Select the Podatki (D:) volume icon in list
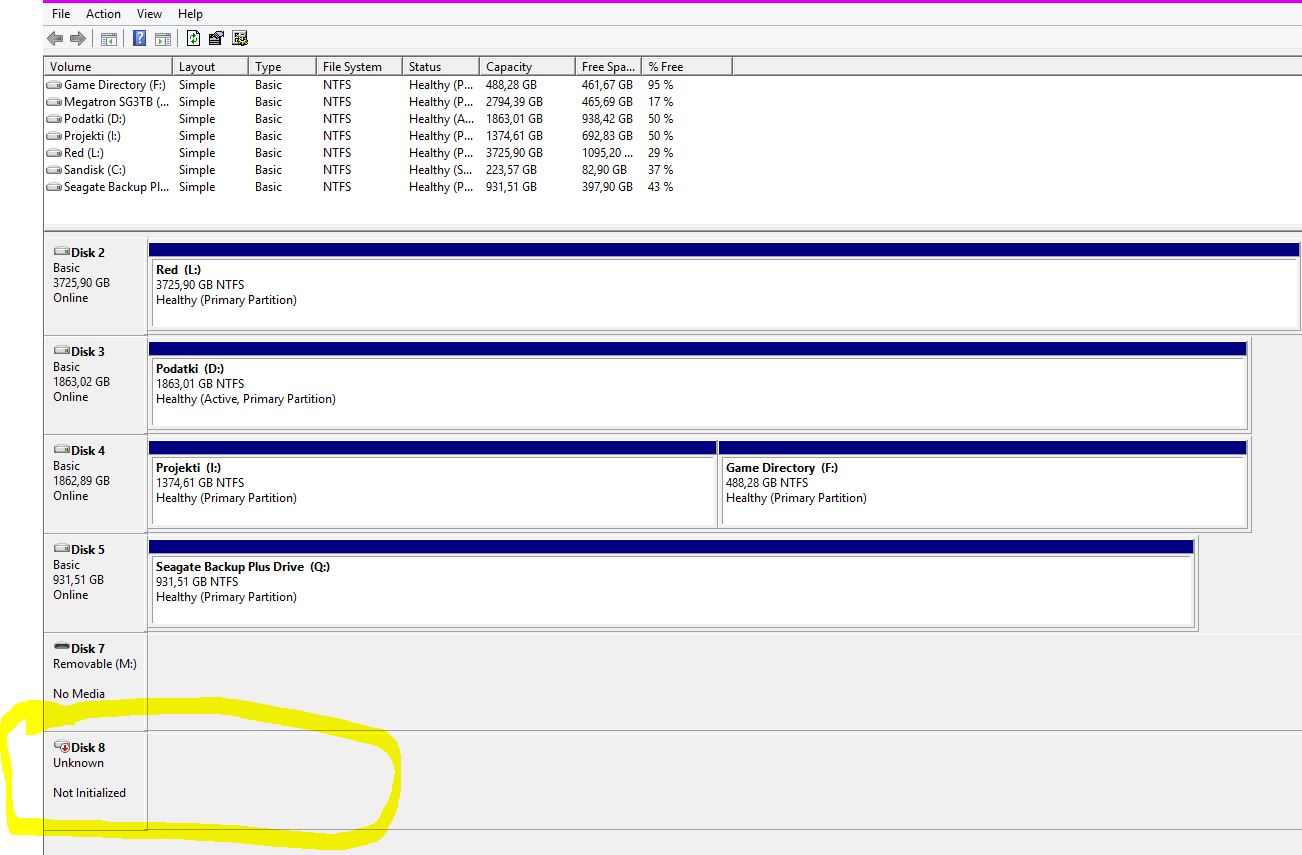 (54, 119)
